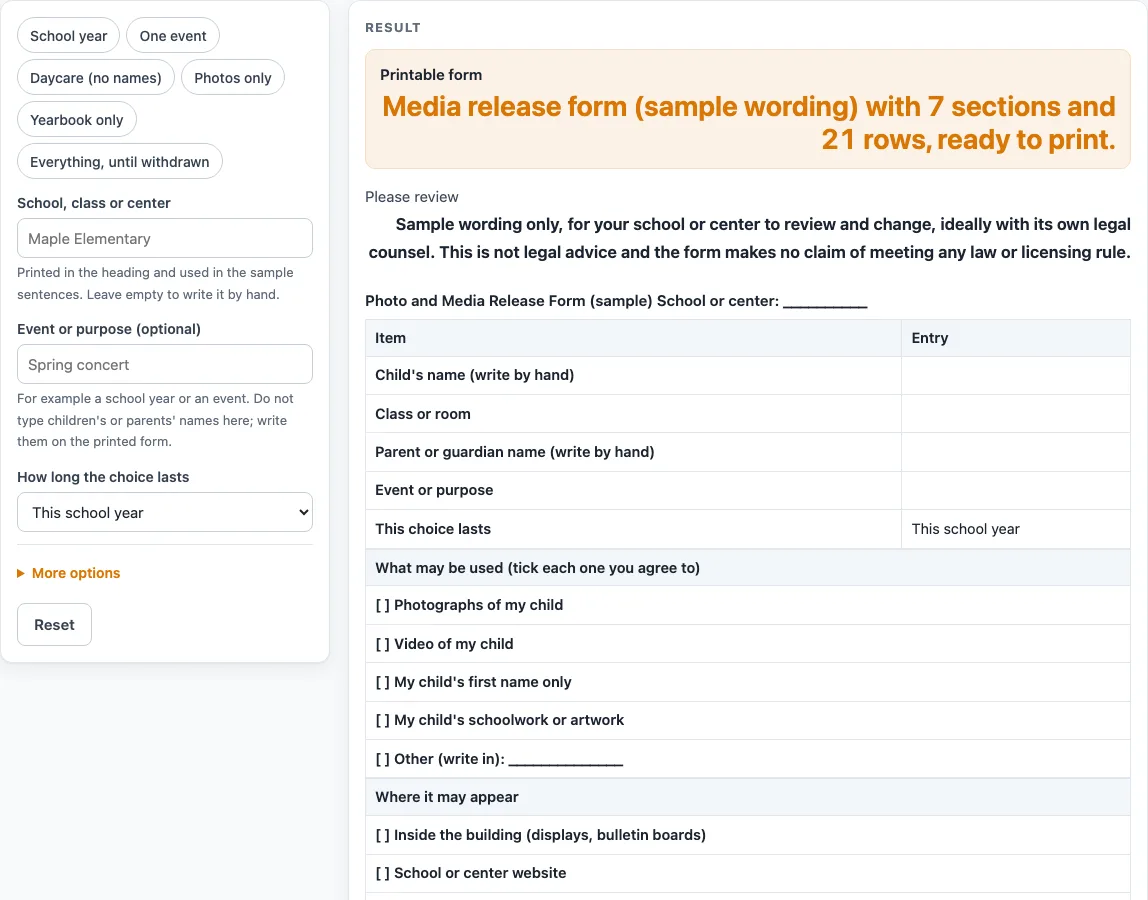Click the 'RESULT' heading
Viewport: 1148px width, 900px height.
click(x=393, y=28)
